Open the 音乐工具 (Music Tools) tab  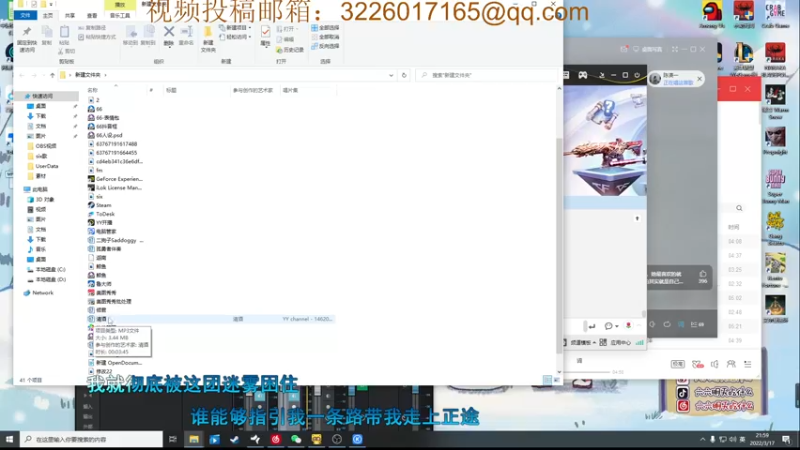point(120,15)
